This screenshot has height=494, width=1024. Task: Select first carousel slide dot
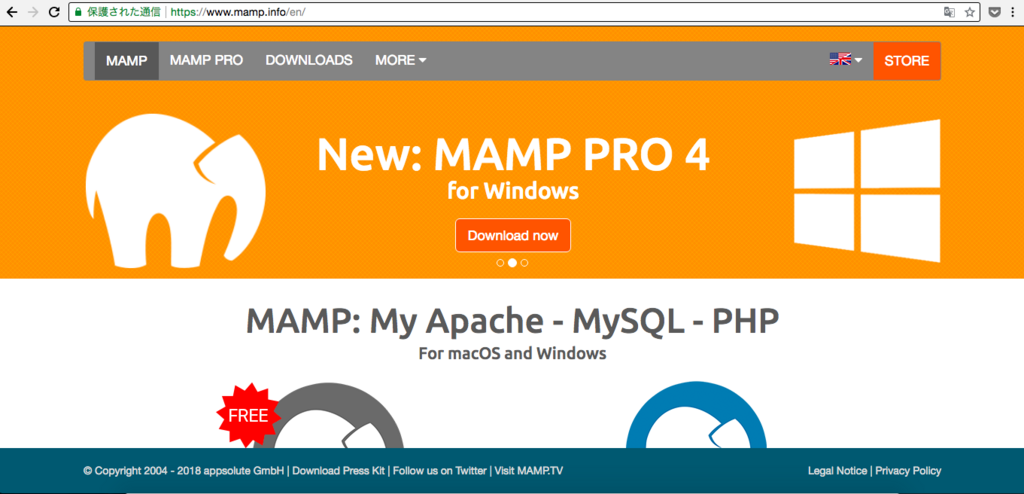tap(500, 263)
